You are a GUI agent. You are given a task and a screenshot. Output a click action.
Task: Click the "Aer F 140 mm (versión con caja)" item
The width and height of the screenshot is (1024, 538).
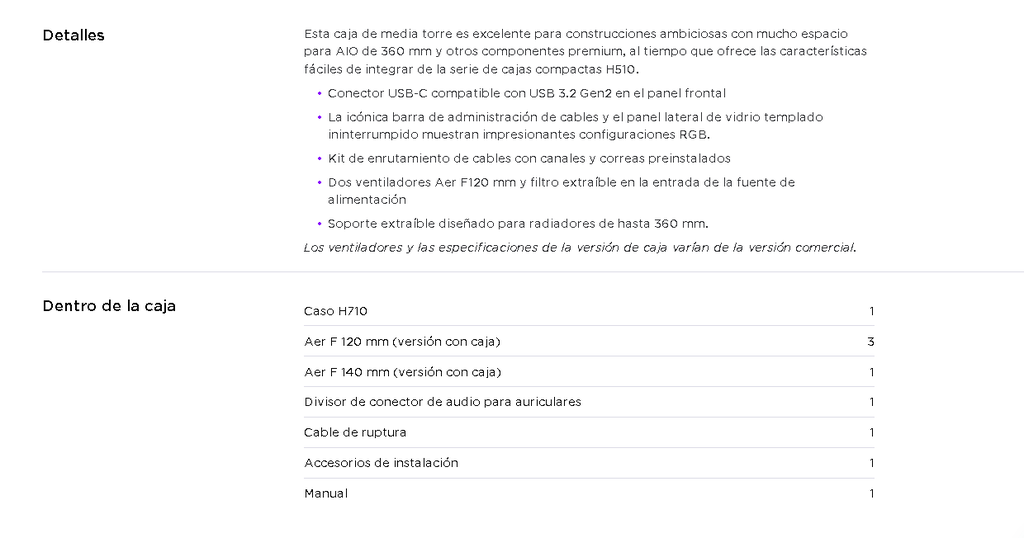pyautogui.click(x=402, y=372)
